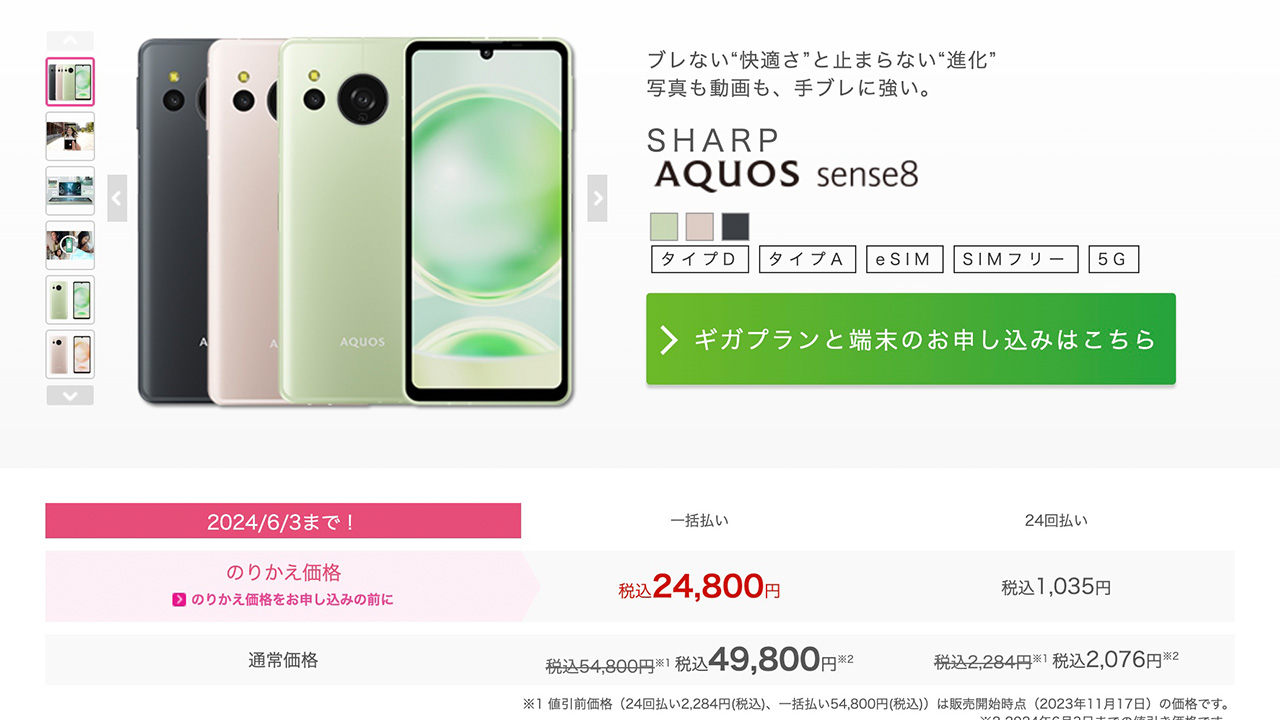
Task: View the pink phone front-and-back thumbnail
Action: pos(70,354)
